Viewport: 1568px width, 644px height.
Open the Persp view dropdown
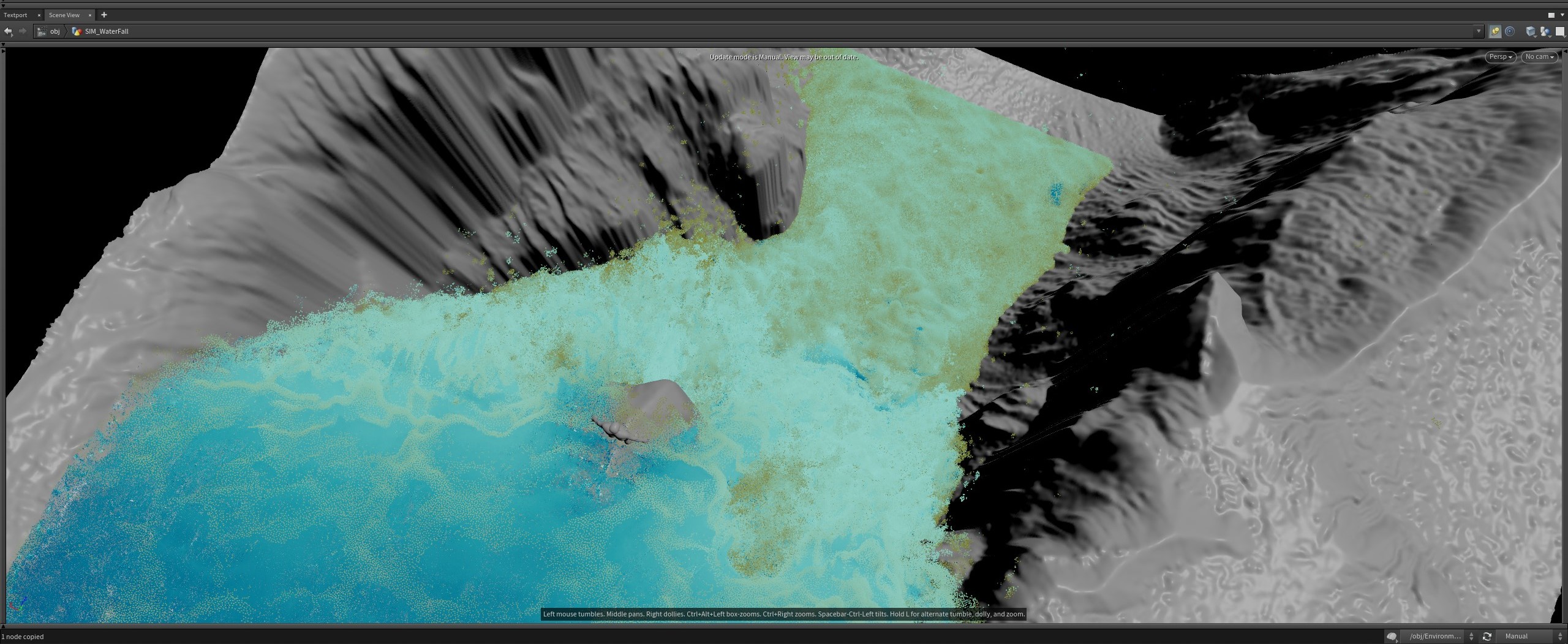point(1501,57)
